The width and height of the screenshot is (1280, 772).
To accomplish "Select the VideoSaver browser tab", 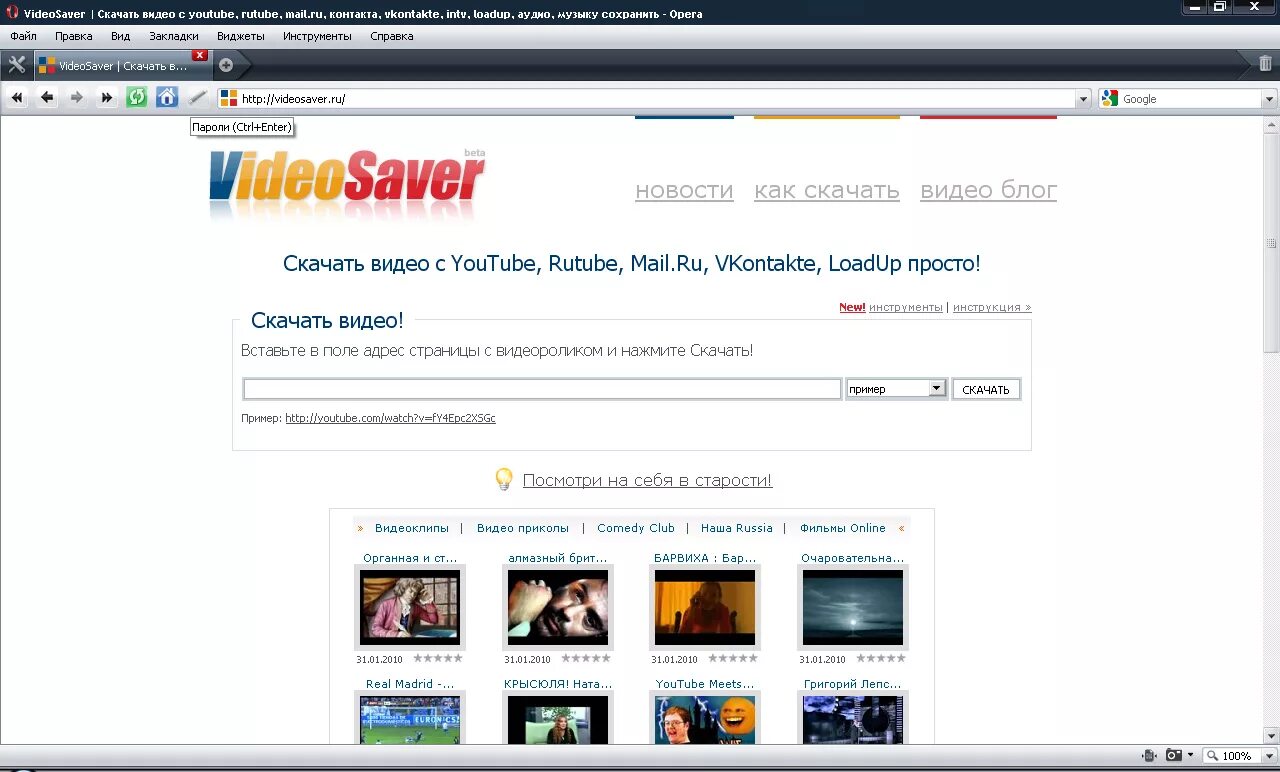I will 122,65.
